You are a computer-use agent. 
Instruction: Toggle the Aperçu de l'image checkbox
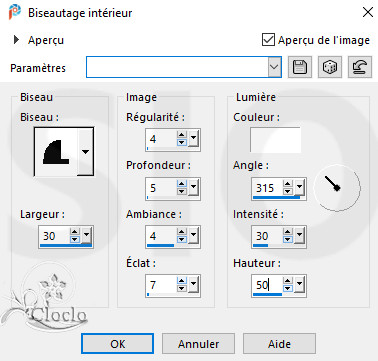coord(268,40)
